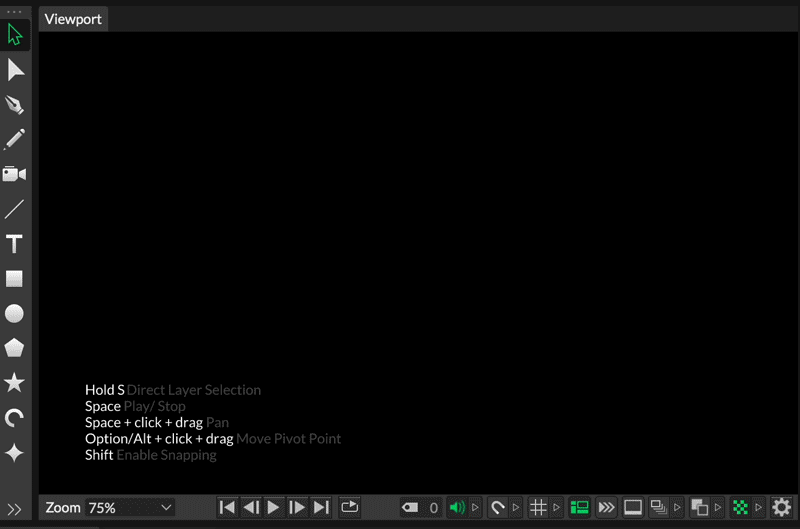The height and width of the screenshot is (529, 800).
Task: Select the Ellipse shape tool
Action: coord(14,314)
